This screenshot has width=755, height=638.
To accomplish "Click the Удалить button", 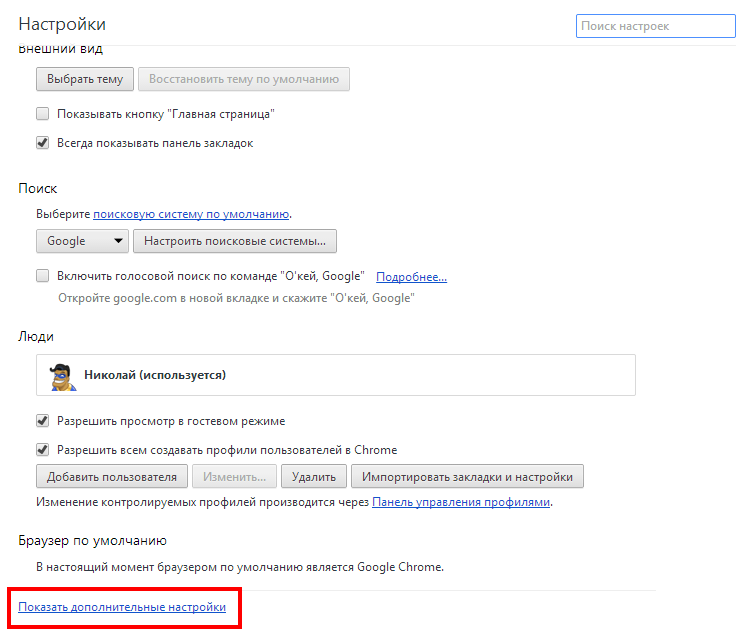I will pyautogui.click(x=314, y=477).
